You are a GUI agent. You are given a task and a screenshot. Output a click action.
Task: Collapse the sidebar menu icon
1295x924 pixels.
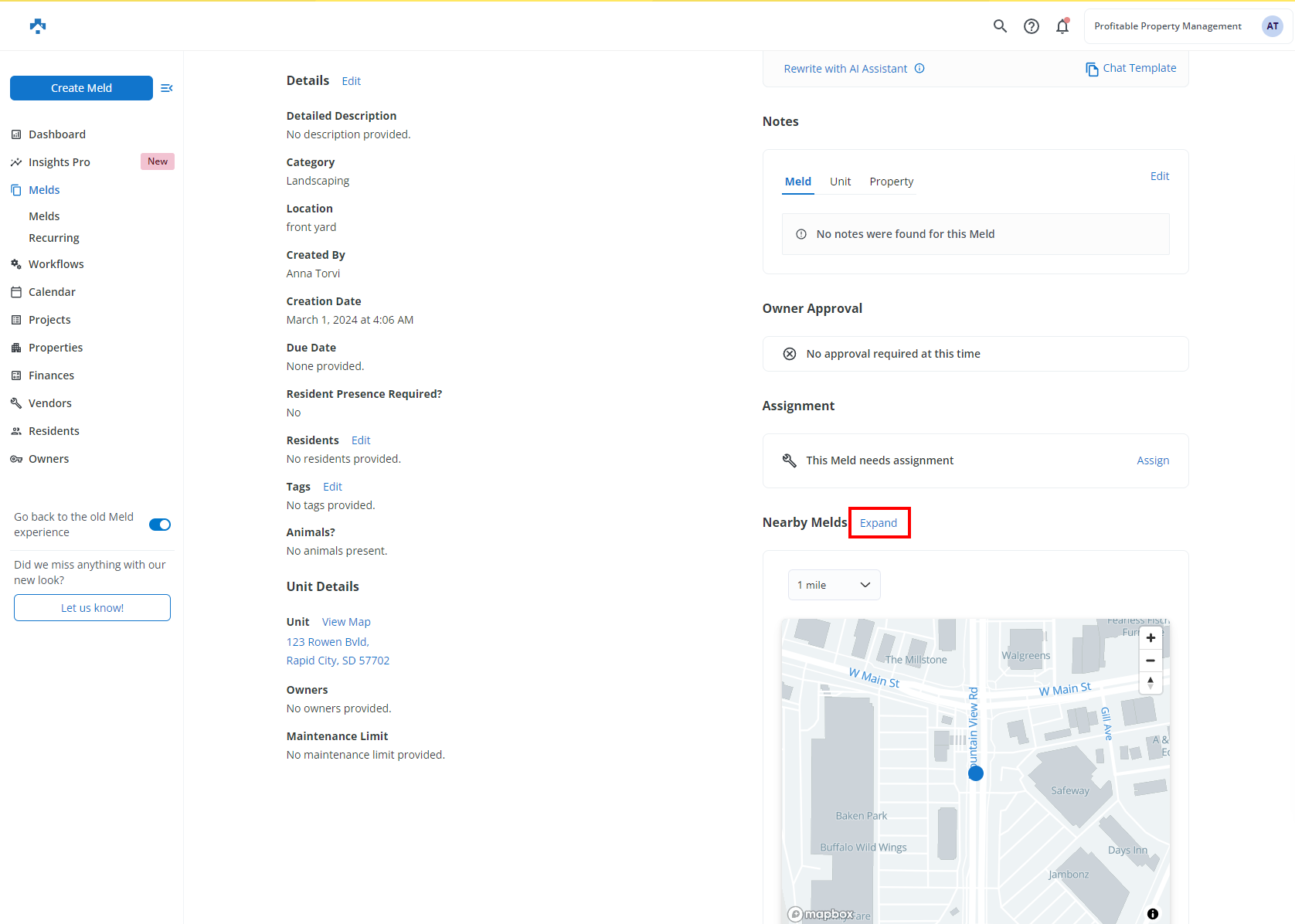pyautogui.click(x=166, y=88)
